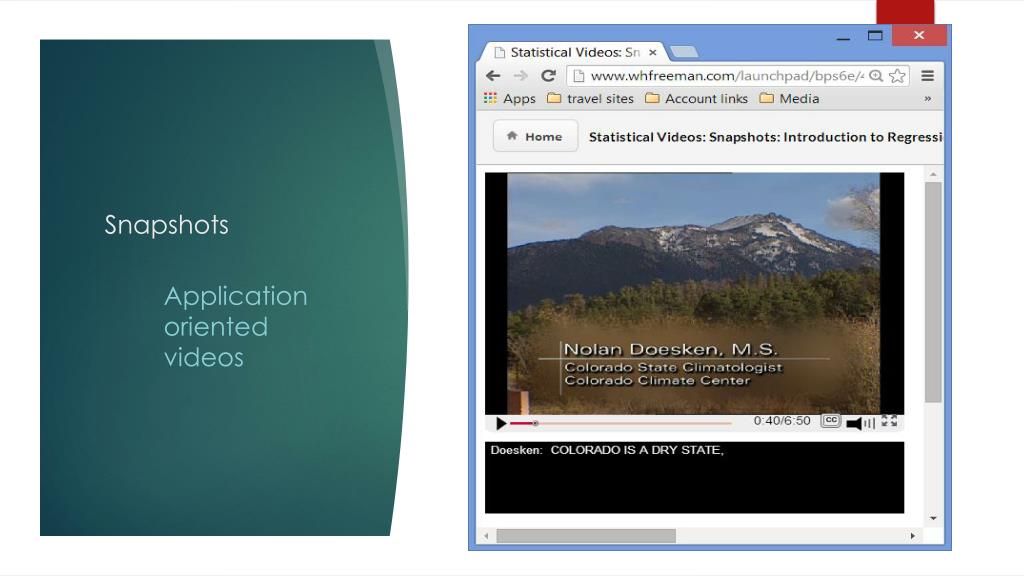The height and width of the screenshot is (576, 1024).
Task: Click the 'Snapshots' slide title
Action: [x=167, y=225]
